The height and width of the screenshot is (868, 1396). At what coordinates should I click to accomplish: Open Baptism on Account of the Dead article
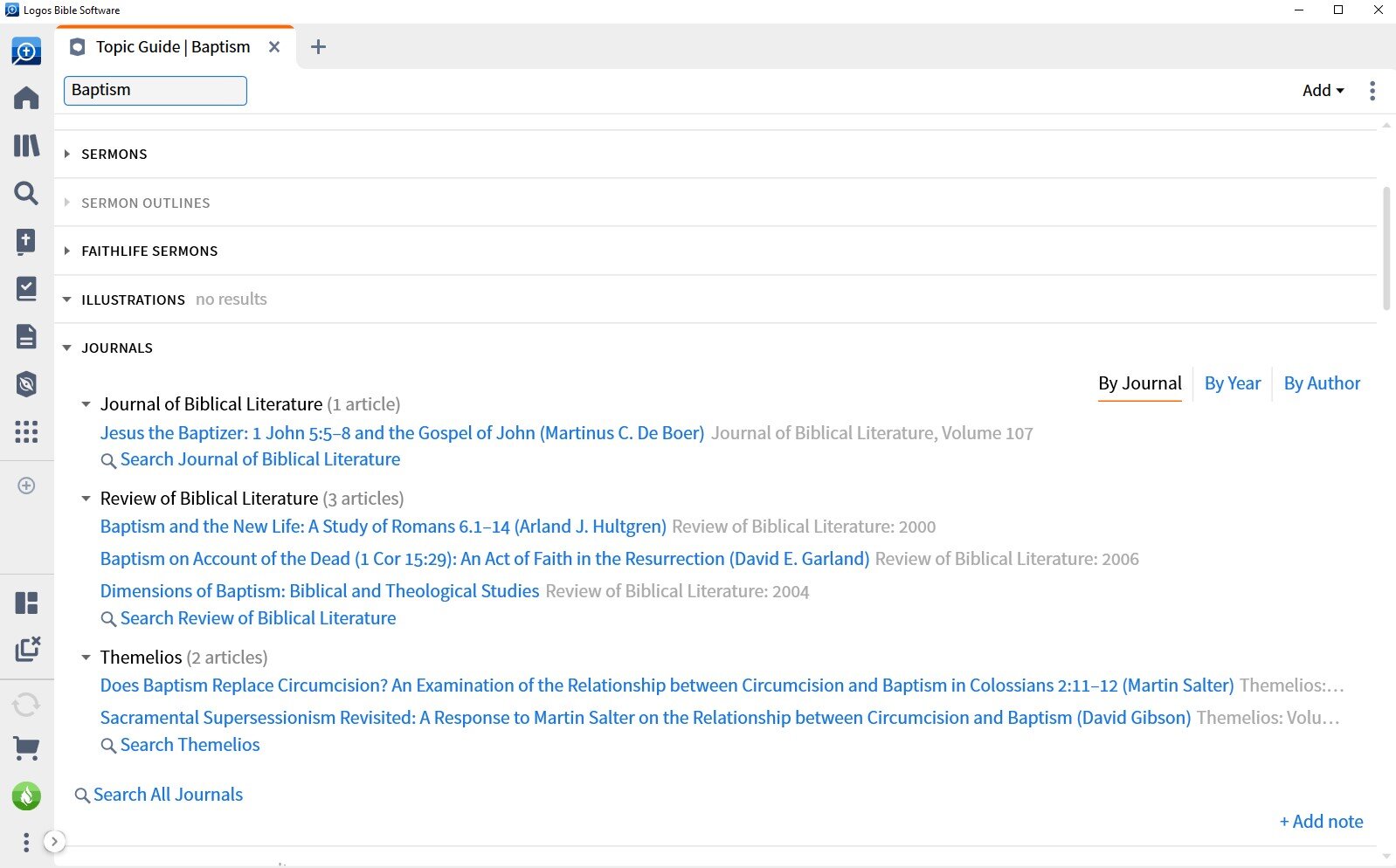(484, 559)
